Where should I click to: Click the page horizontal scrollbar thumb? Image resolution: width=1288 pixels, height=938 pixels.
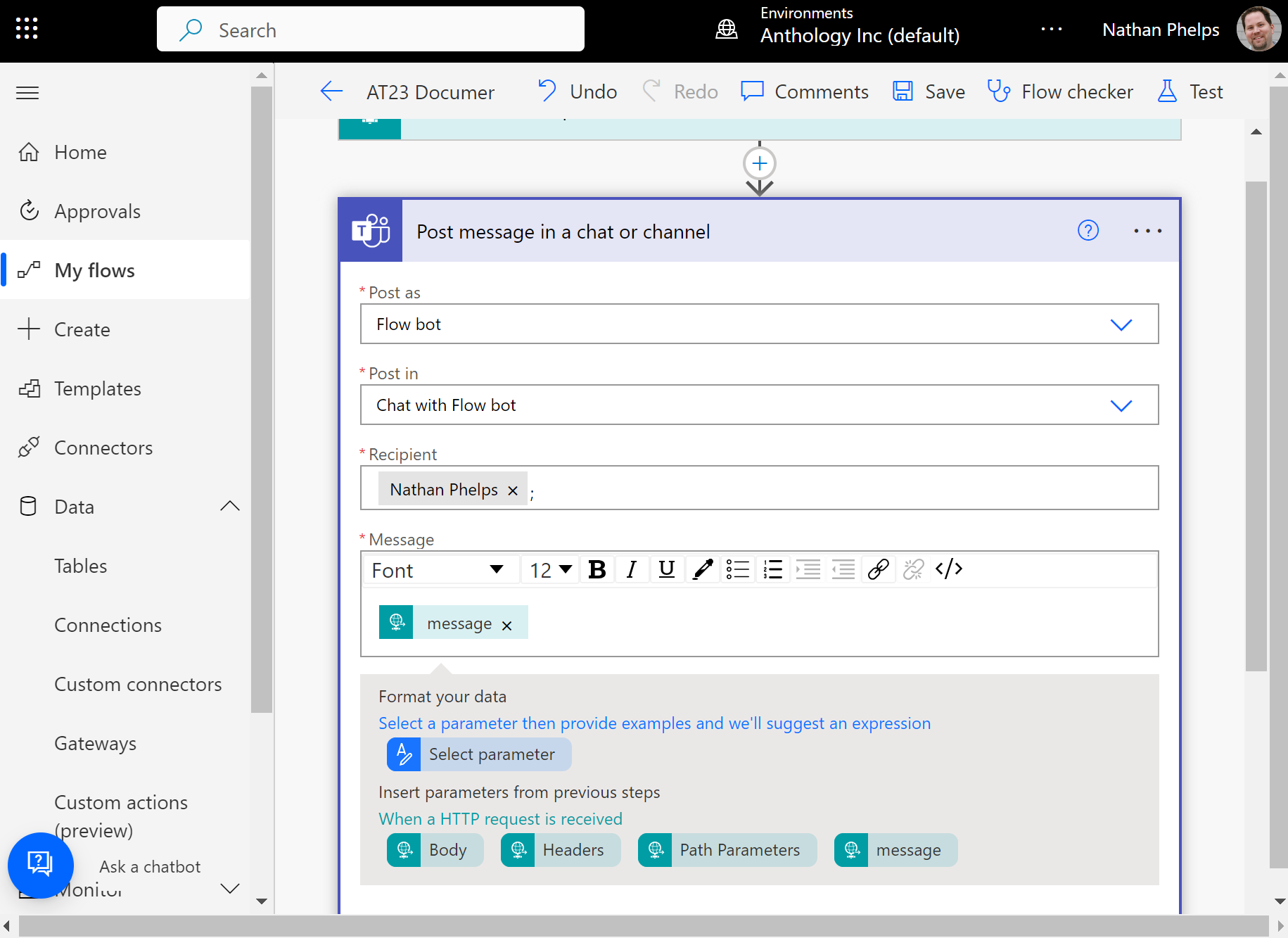tap(644, 926)
